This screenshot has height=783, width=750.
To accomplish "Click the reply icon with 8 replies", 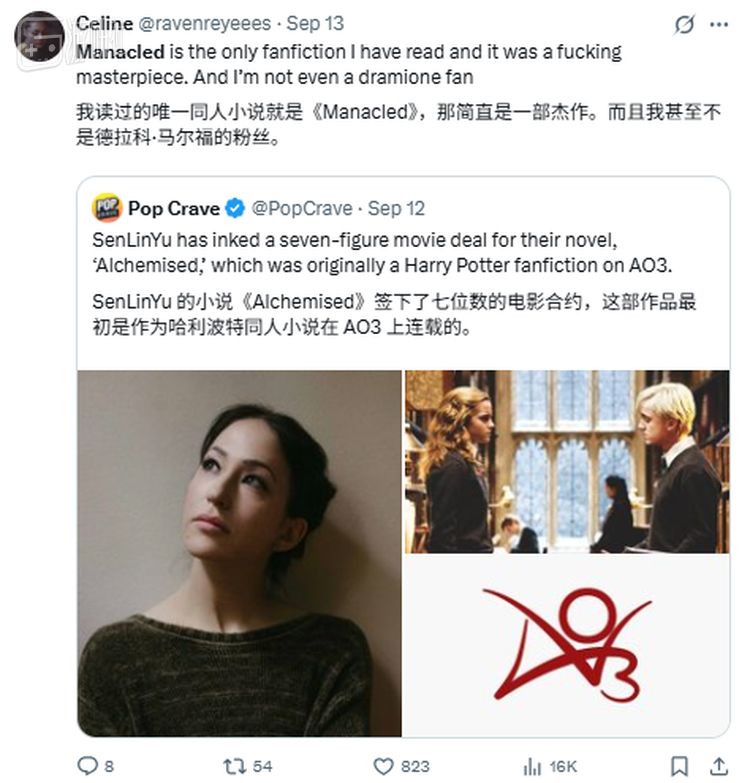I will tap(88, 766).
